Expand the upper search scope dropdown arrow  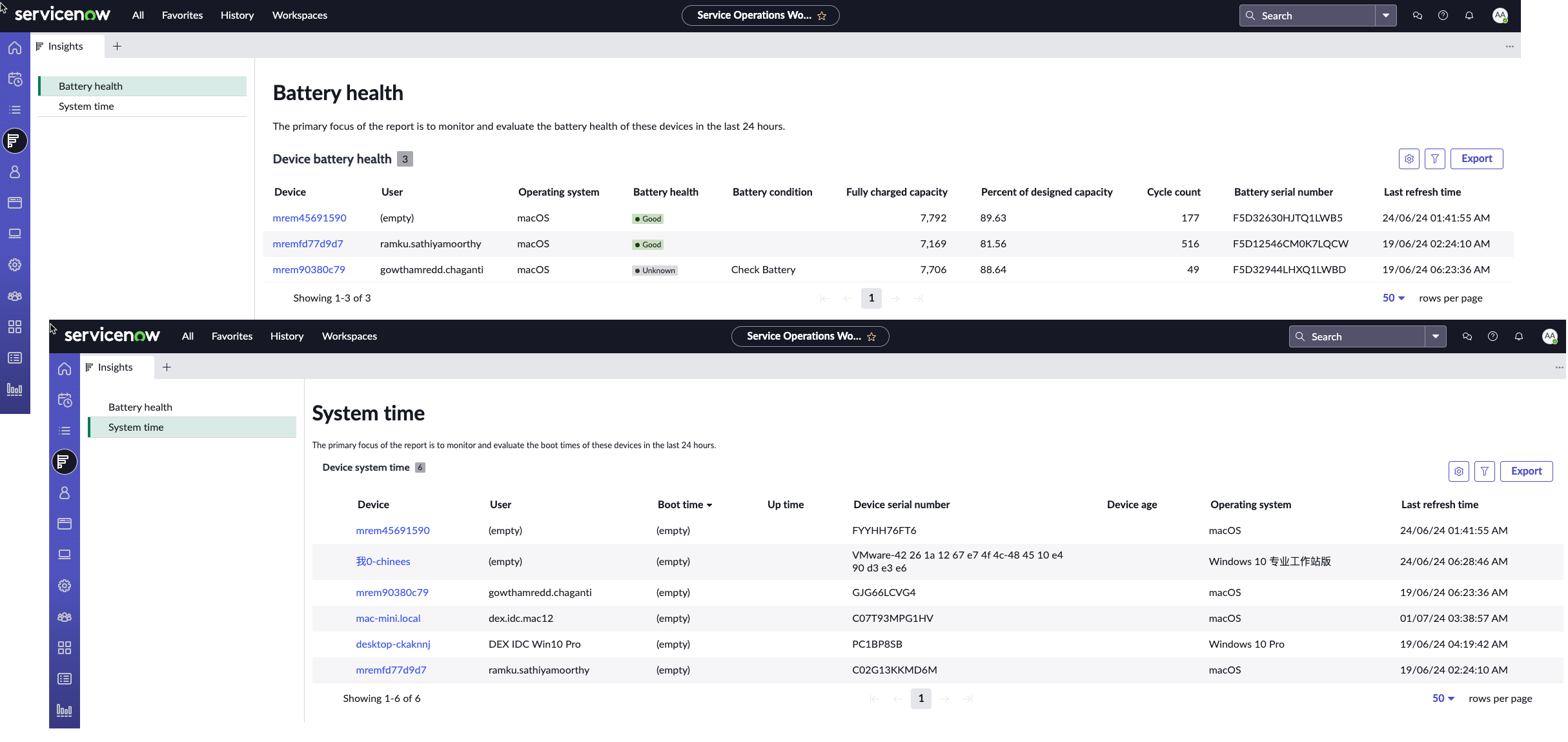[1386, 15]
